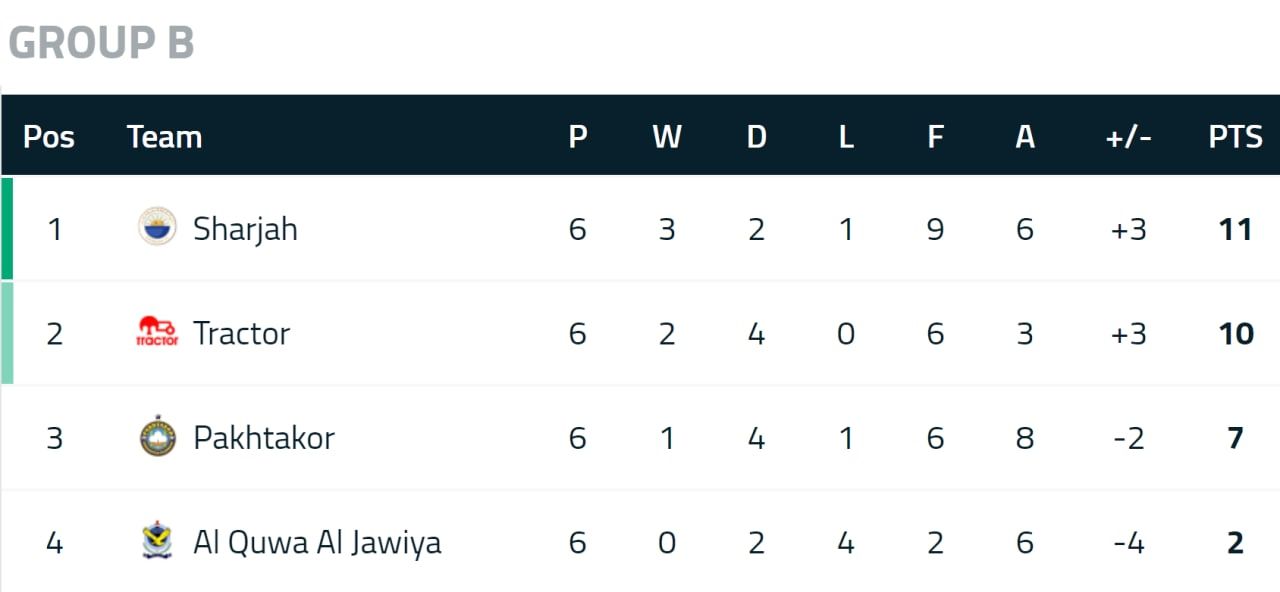
Task: Open the Al Quwa Al Jawiya link
Action: coord(316,542)
